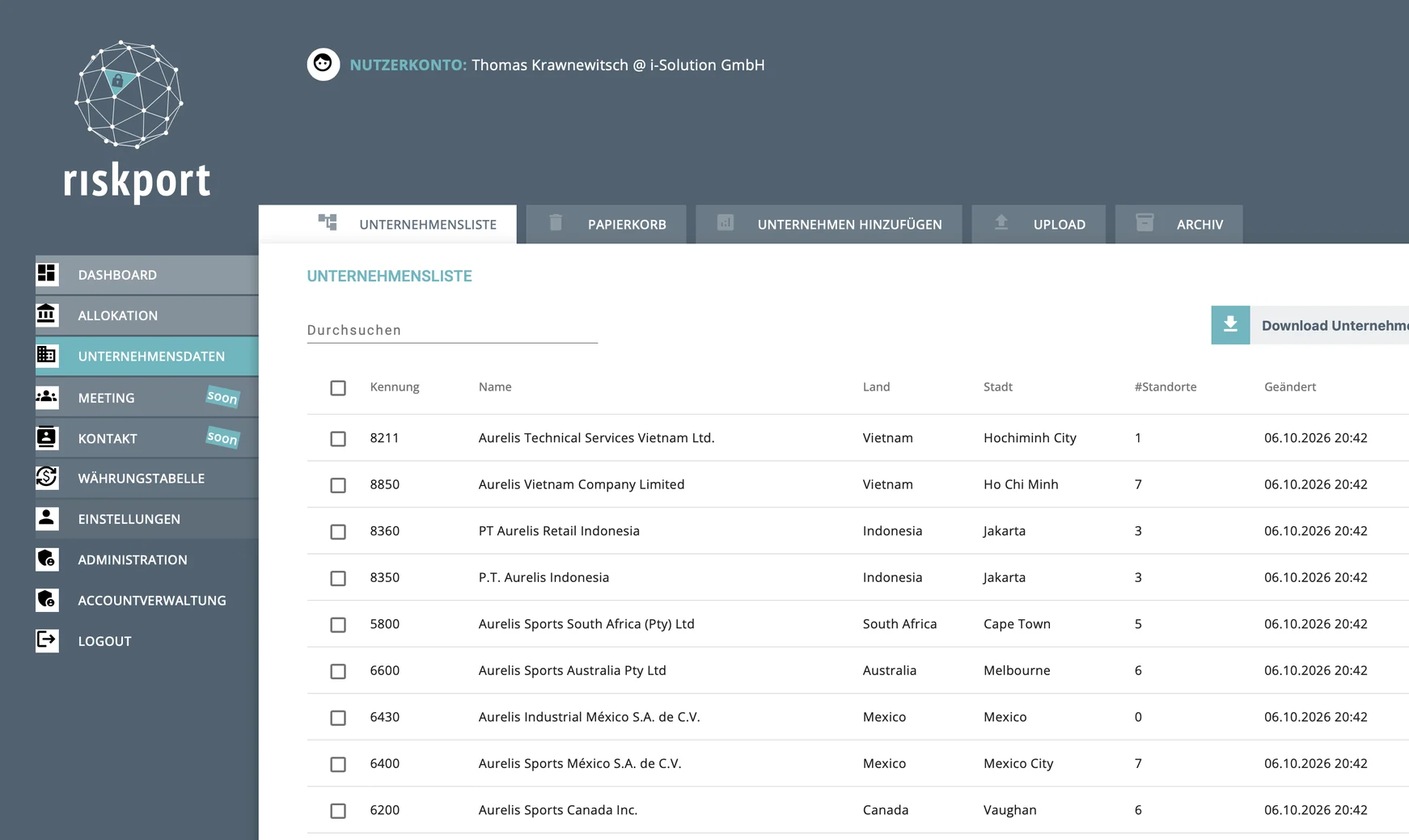Click Aurelis Sports México S.A. de C.V.
Image resolution: width=1409 pixels, height=840 pixels.
coord(580,763)
